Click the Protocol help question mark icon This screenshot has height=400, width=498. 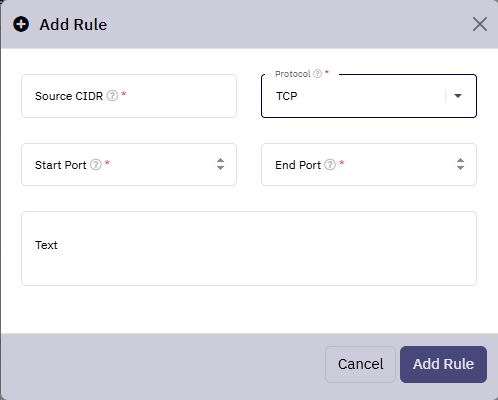[318, 73]
